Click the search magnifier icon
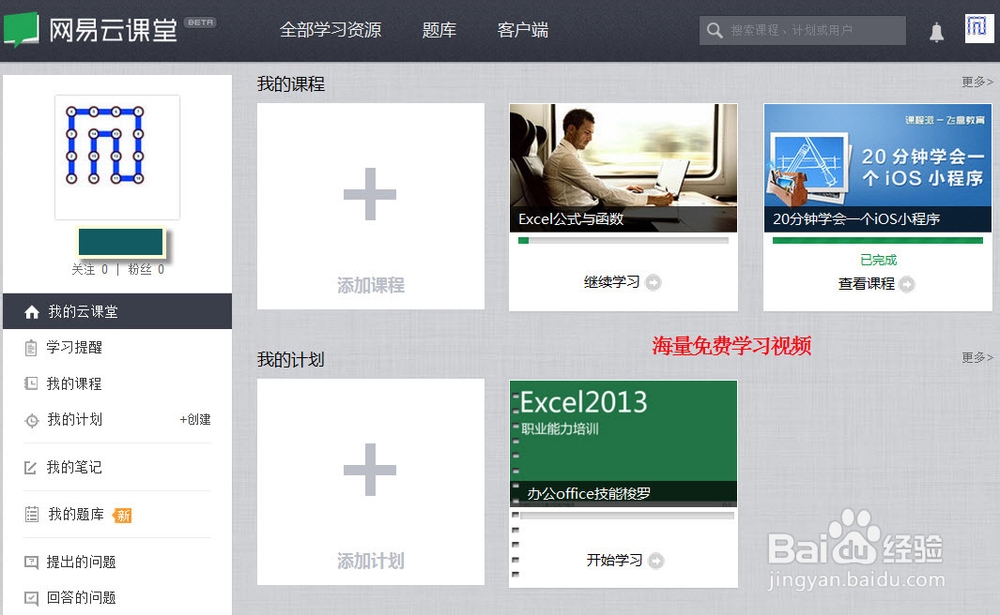 [714, 31]
